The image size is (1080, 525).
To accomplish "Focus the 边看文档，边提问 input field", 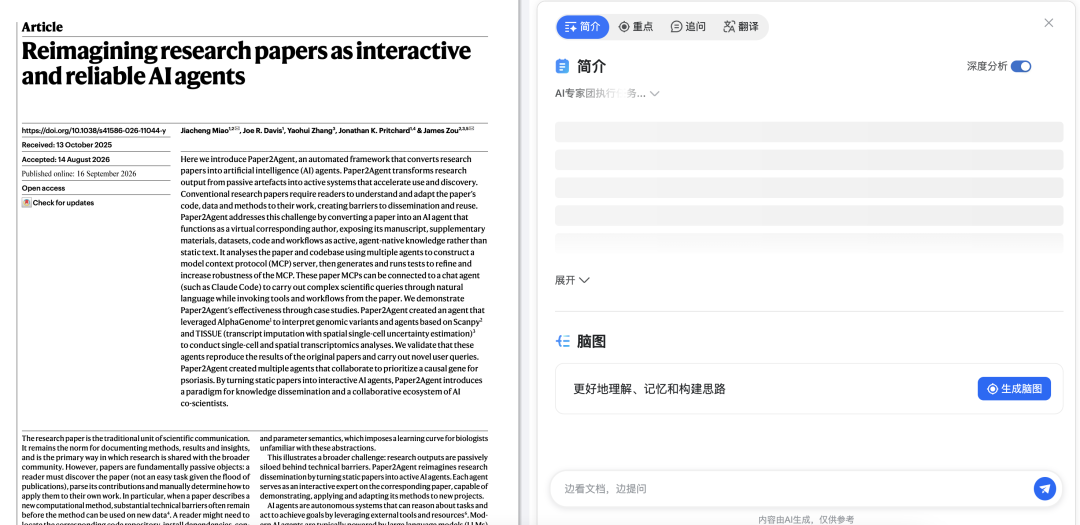I will click(792, 488).
